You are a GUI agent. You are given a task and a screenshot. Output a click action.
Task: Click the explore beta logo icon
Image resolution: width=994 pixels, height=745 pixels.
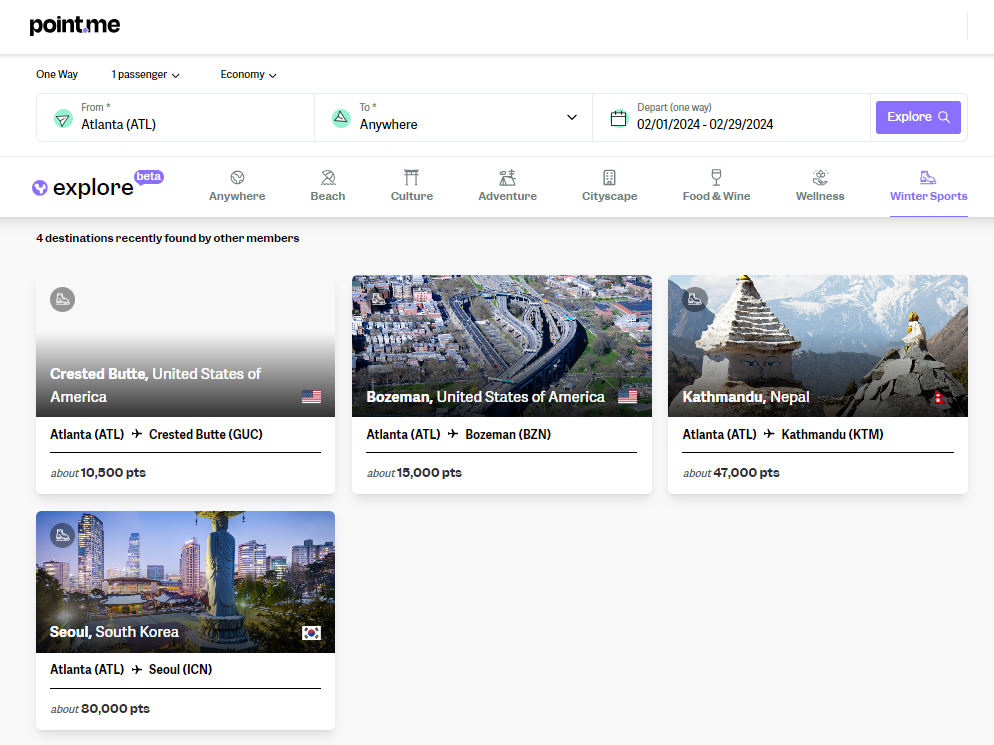coord(41,186)
